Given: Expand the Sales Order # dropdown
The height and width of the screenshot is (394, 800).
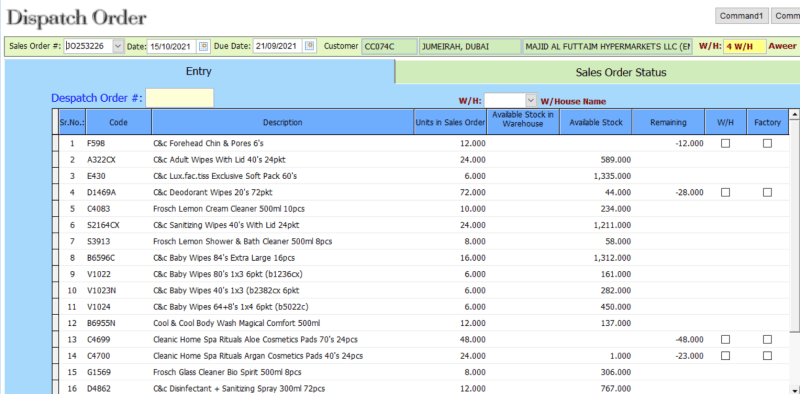Looking at the screenshot, I should (x=118, y=46).
